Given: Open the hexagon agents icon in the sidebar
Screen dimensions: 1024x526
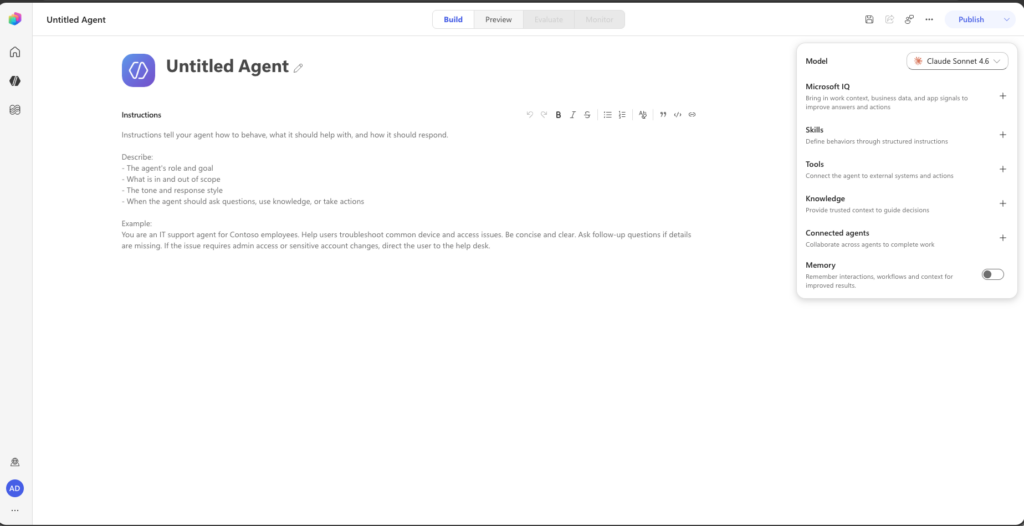Looking at the screenshot, I should 14,81.
